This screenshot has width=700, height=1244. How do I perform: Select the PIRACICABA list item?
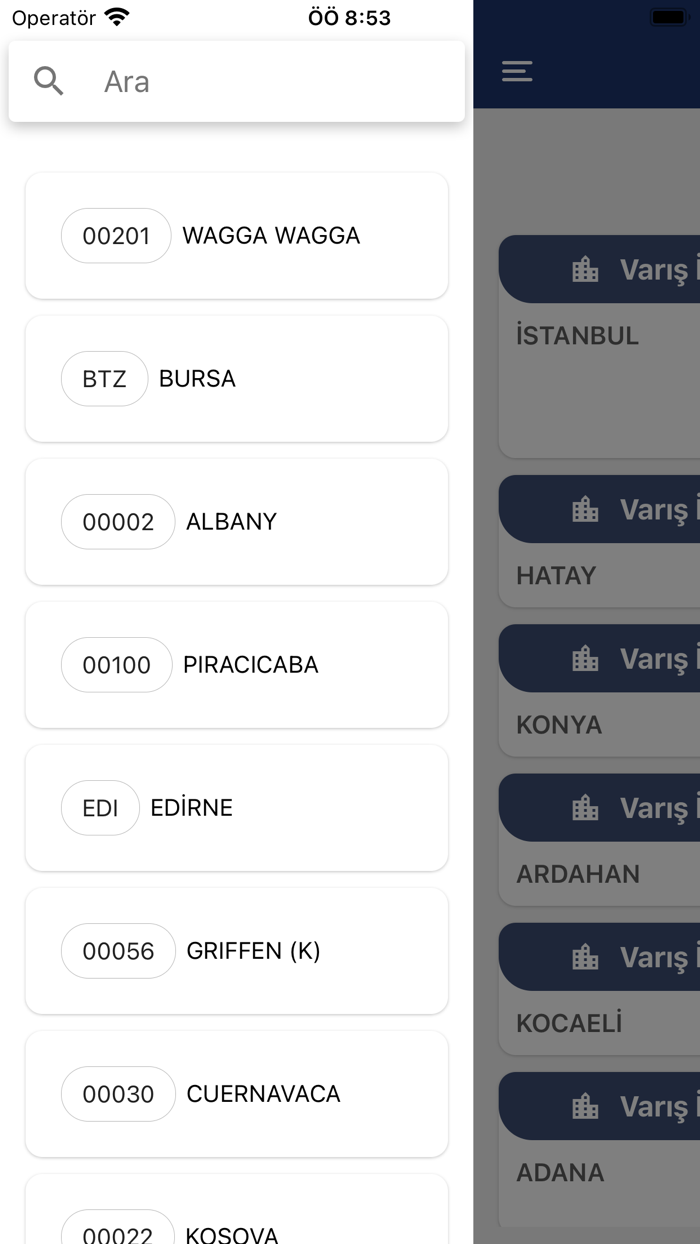[236, 664]
